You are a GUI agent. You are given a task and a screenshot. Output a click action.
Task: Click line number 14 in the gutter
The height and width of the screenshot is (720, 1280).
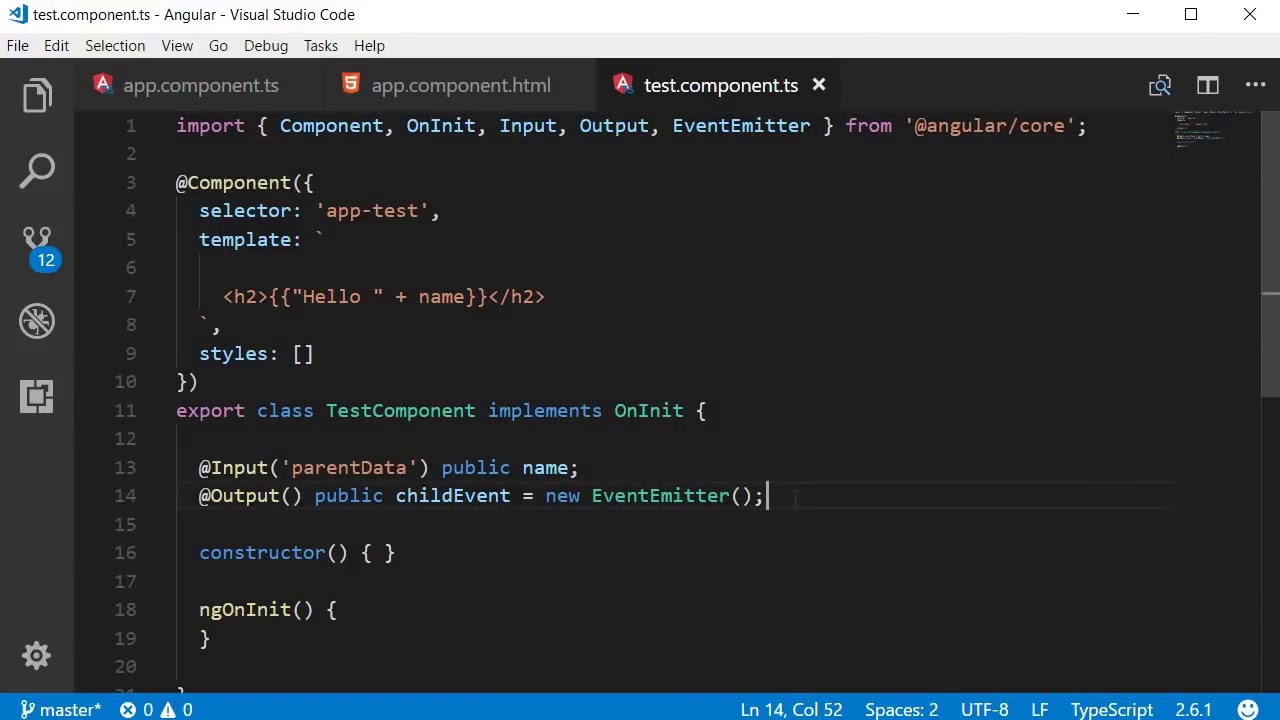click(125, 496)
